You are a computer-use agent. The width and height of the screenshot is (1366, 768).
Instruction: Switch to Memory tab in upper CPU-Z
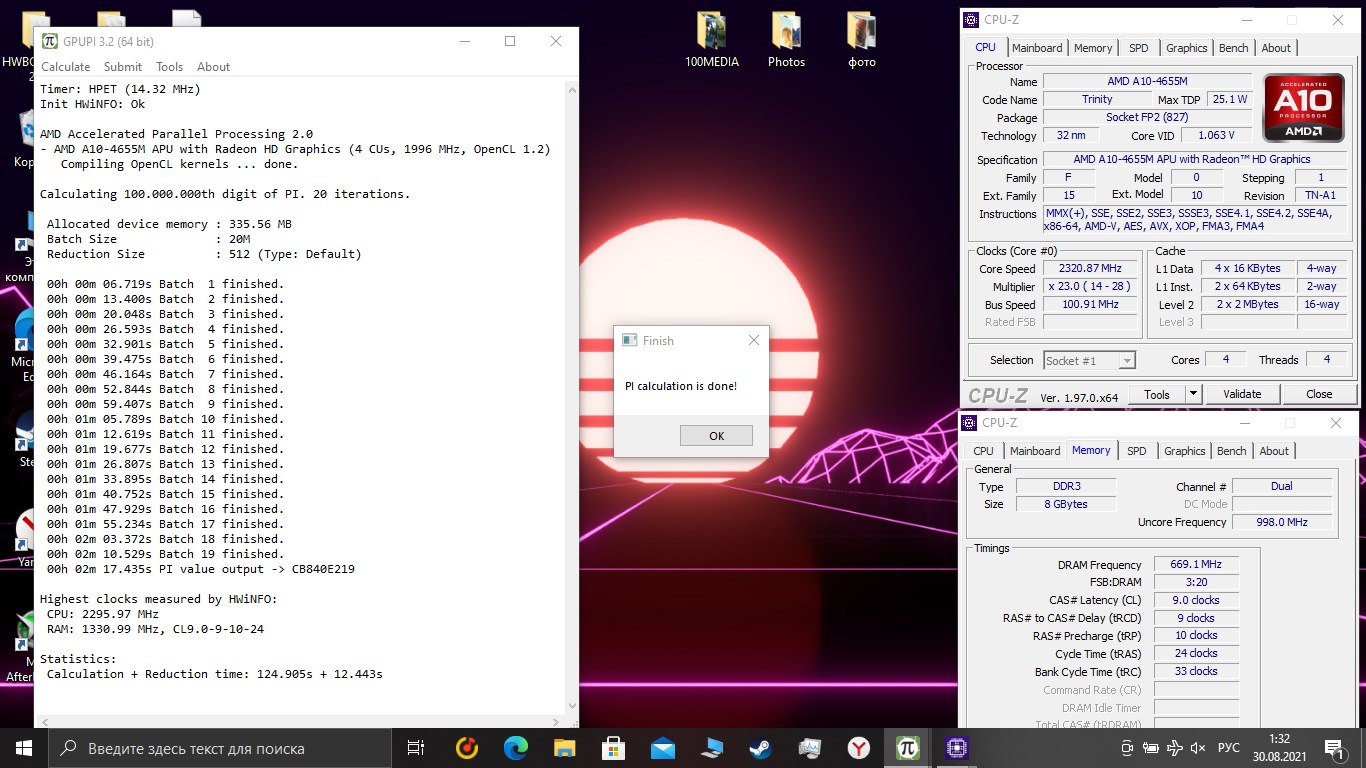tap(1093, 48)
